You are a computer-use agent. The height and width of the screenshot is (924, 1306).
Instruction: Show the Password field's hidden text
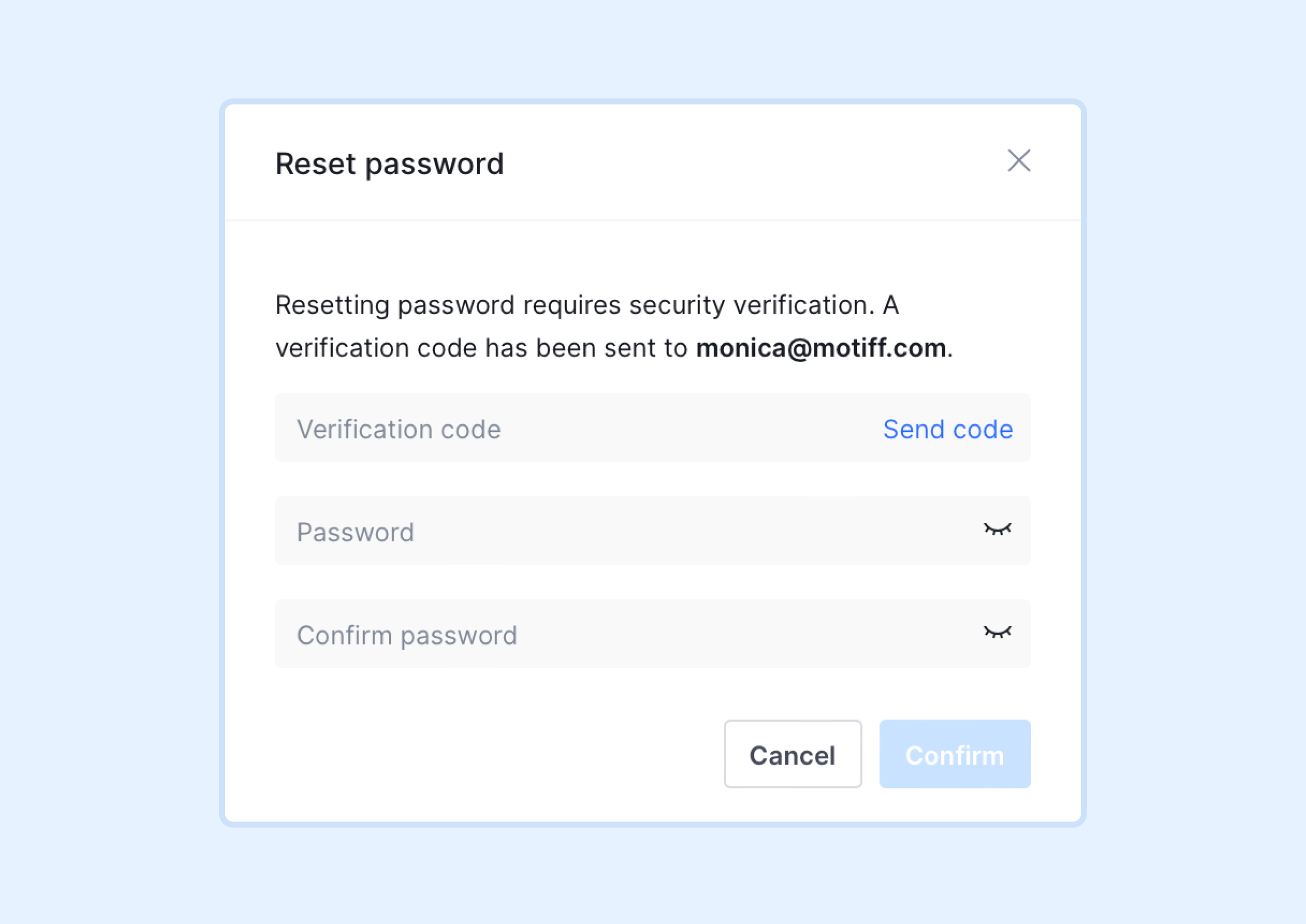click(x=998, y=530)
